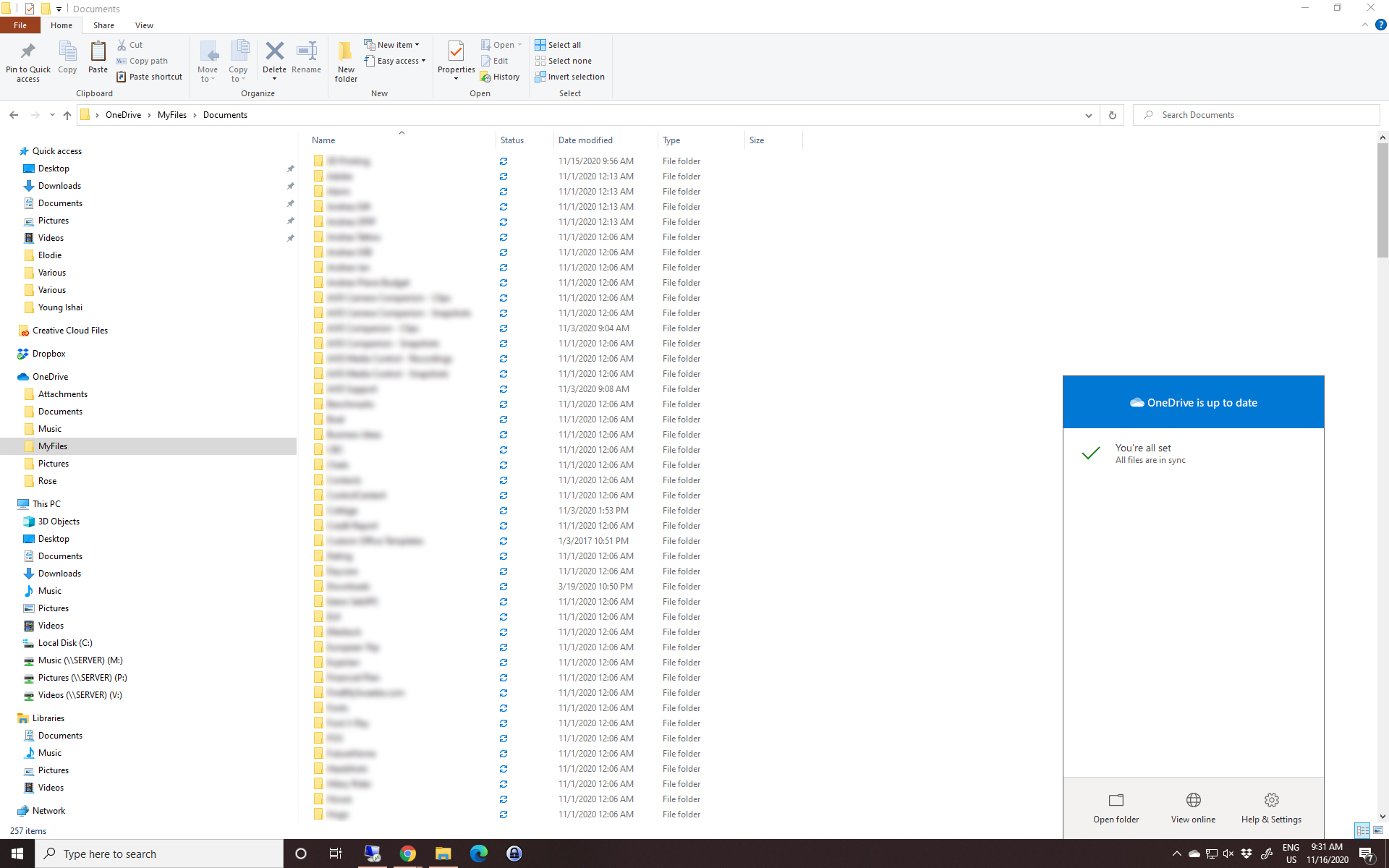Click View online globe icon
This screenshot has height=868, width=1389.
(x=1193, y=800)
